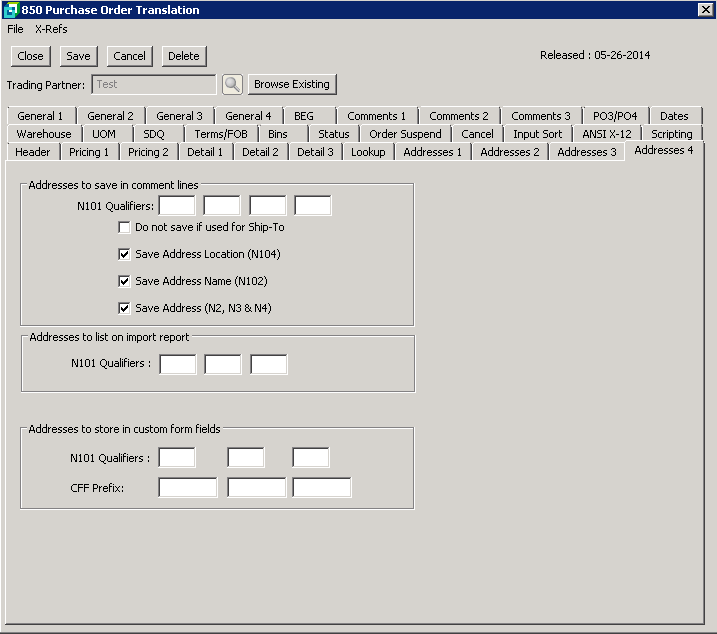Select the Scripting tab

671,134
